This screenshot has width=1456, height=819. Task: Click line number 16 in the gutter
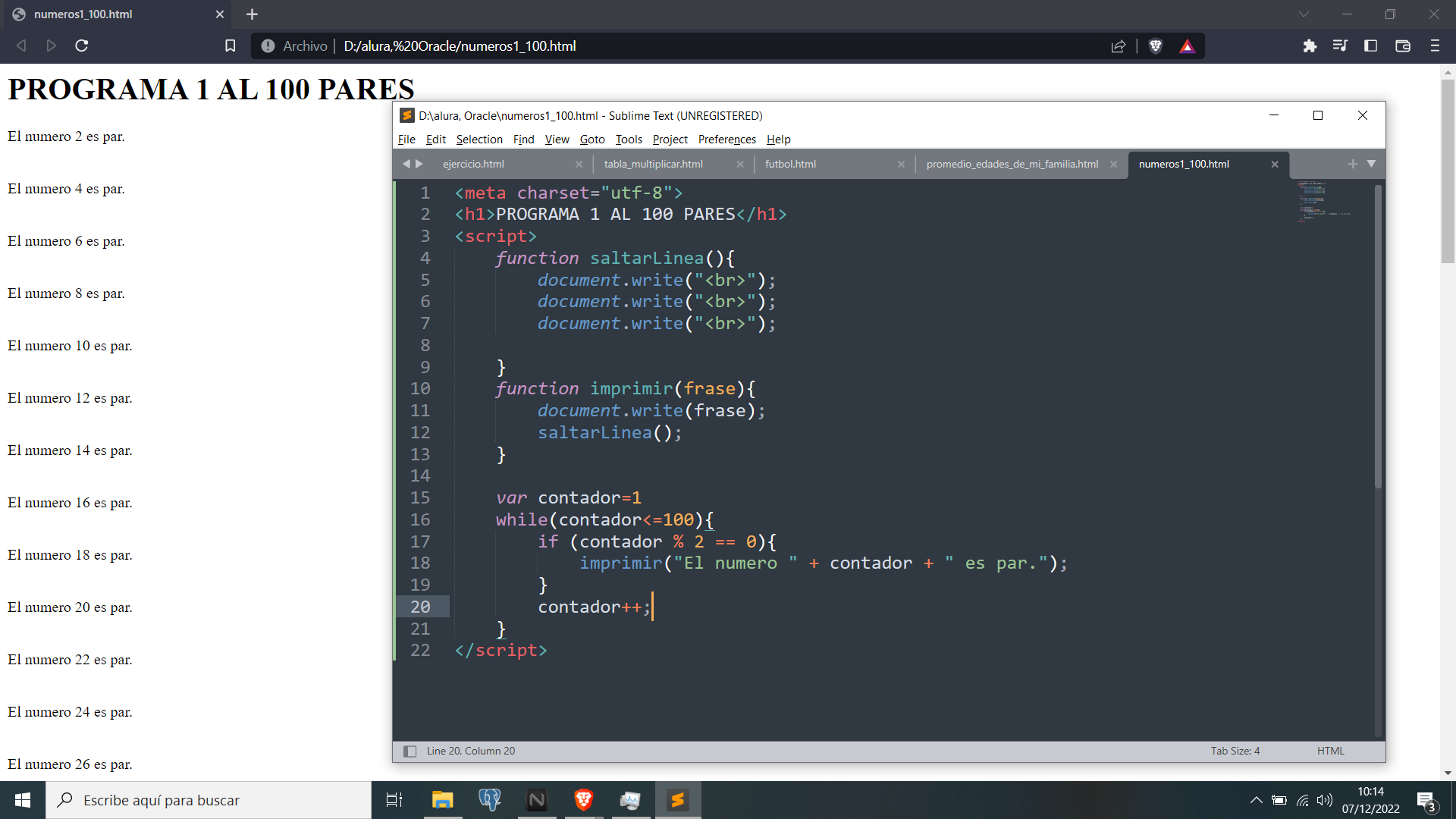(x=420, y=519)
